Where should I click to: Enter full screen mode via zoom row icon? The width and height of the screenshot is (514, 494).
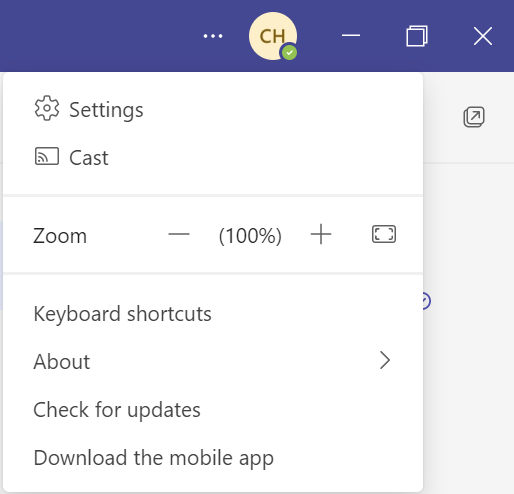(x=384, y=234)
